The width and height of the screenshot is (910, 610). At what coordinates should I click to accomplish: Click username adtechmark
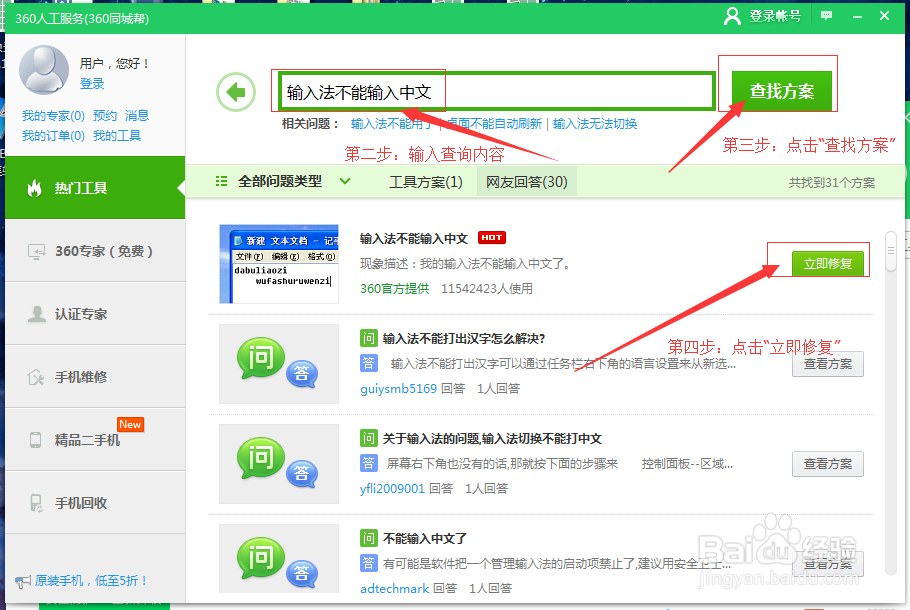(395, 589)
